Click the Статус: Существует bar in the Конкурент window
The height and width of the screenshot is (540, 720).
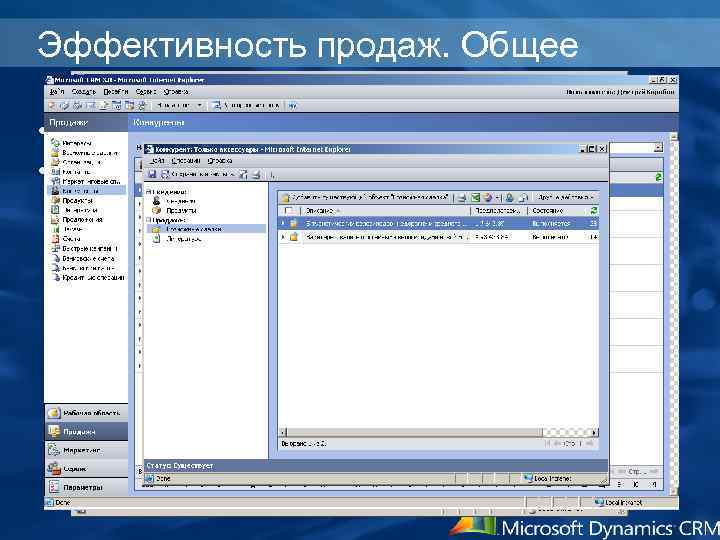[x=376, y=466]
